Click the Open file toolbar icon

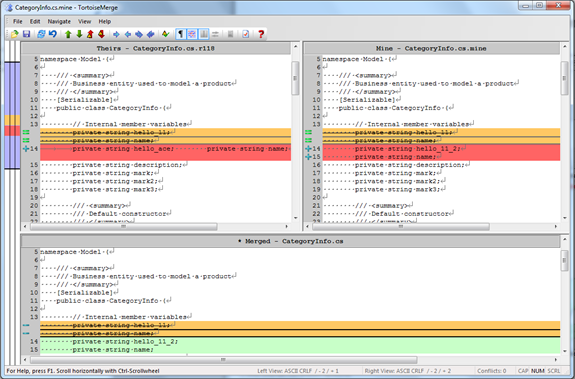(15, 34)
